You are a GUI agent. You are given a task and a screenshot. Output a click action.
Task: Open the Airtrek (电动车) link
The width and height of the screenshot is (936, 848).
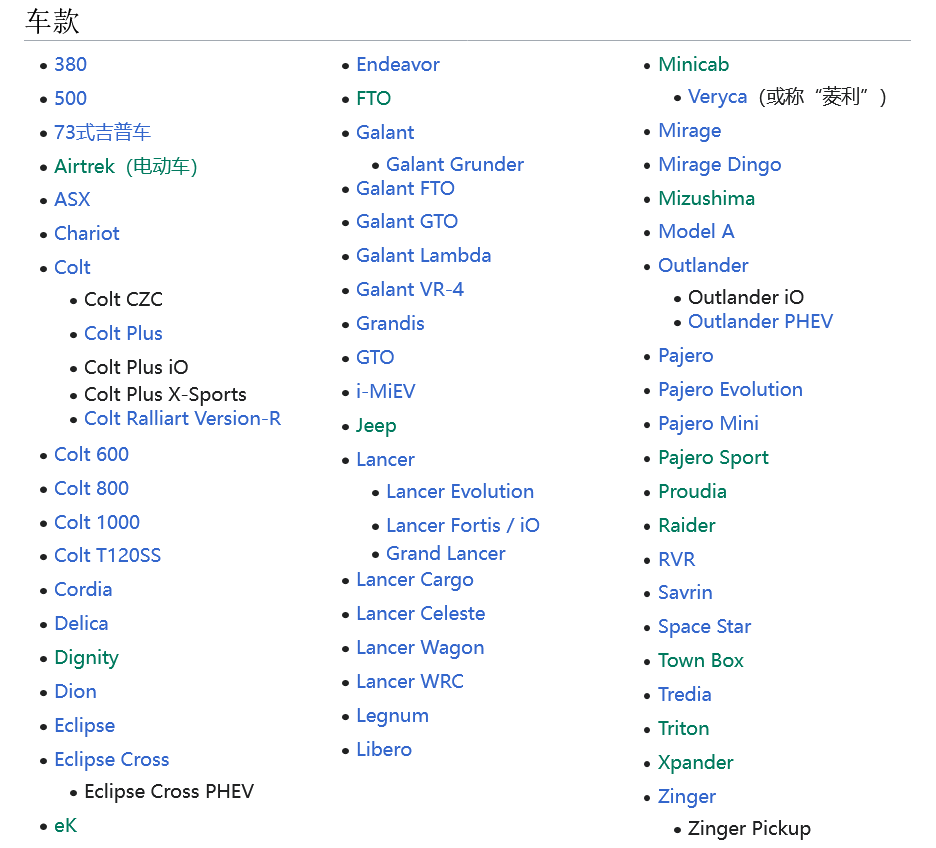(126, 166)
